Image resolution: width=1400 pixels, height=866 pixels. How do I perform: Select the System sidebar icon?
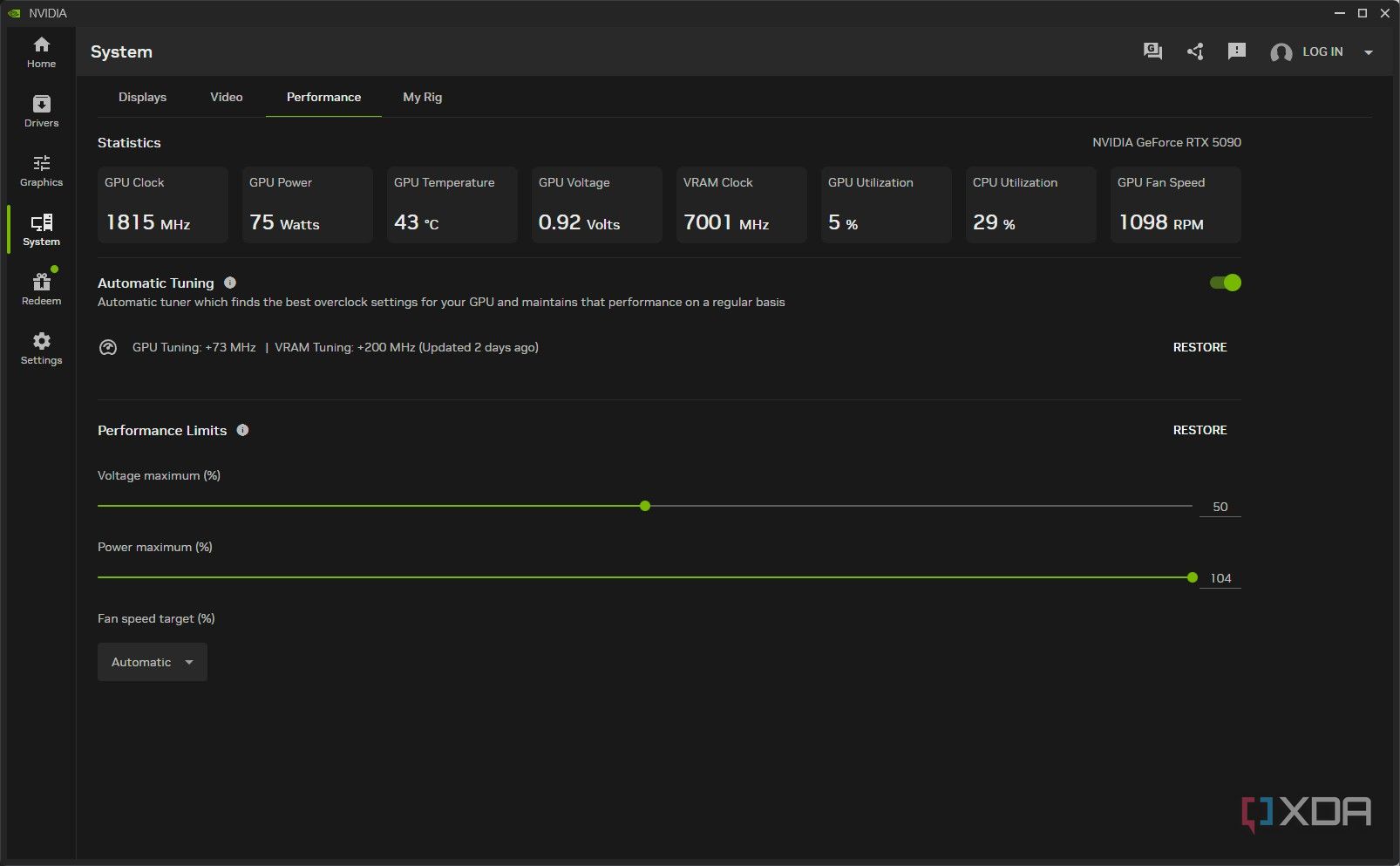[x=41, y=230]
